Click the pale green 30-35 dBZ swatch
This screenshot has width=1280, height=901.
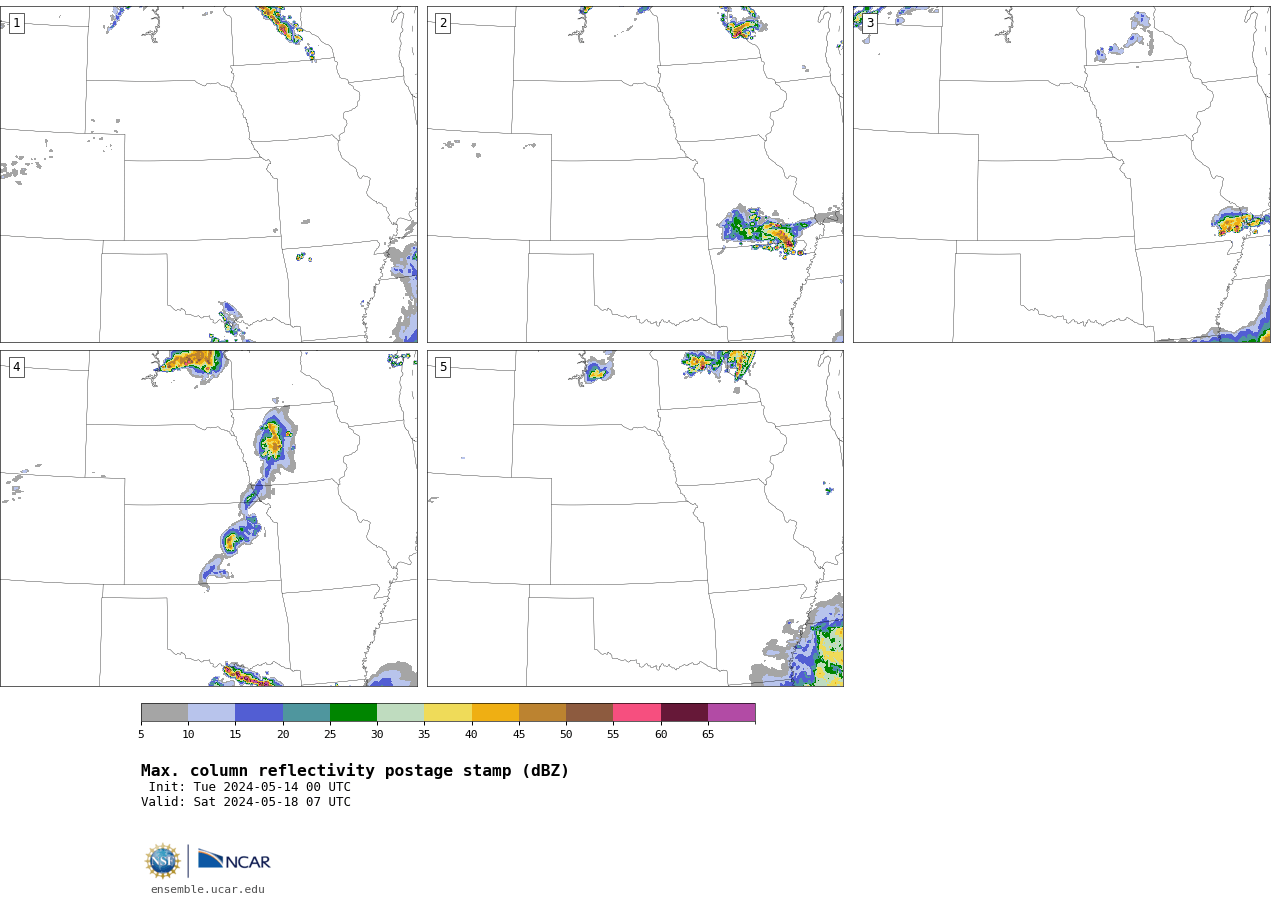click(x=400, y=713)
